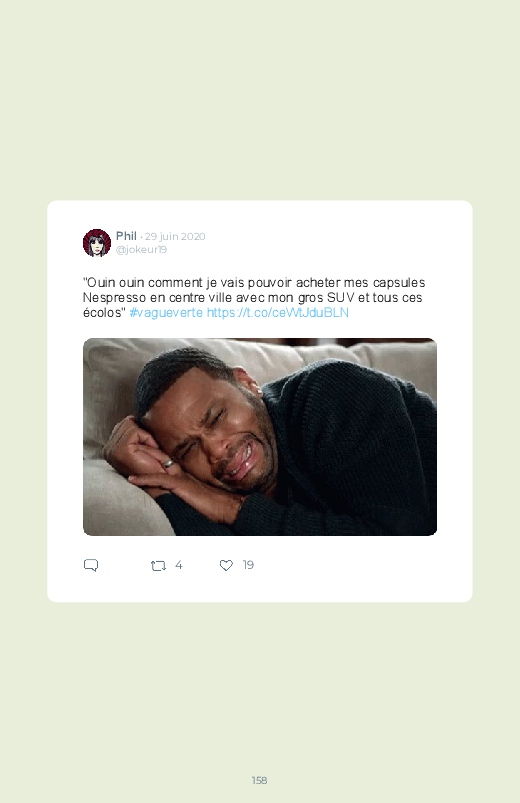The height and width of the screenshot is (803, 520).
Task: Click the retweet count 4
Action: pyautogui.click(x=178, y=565)
